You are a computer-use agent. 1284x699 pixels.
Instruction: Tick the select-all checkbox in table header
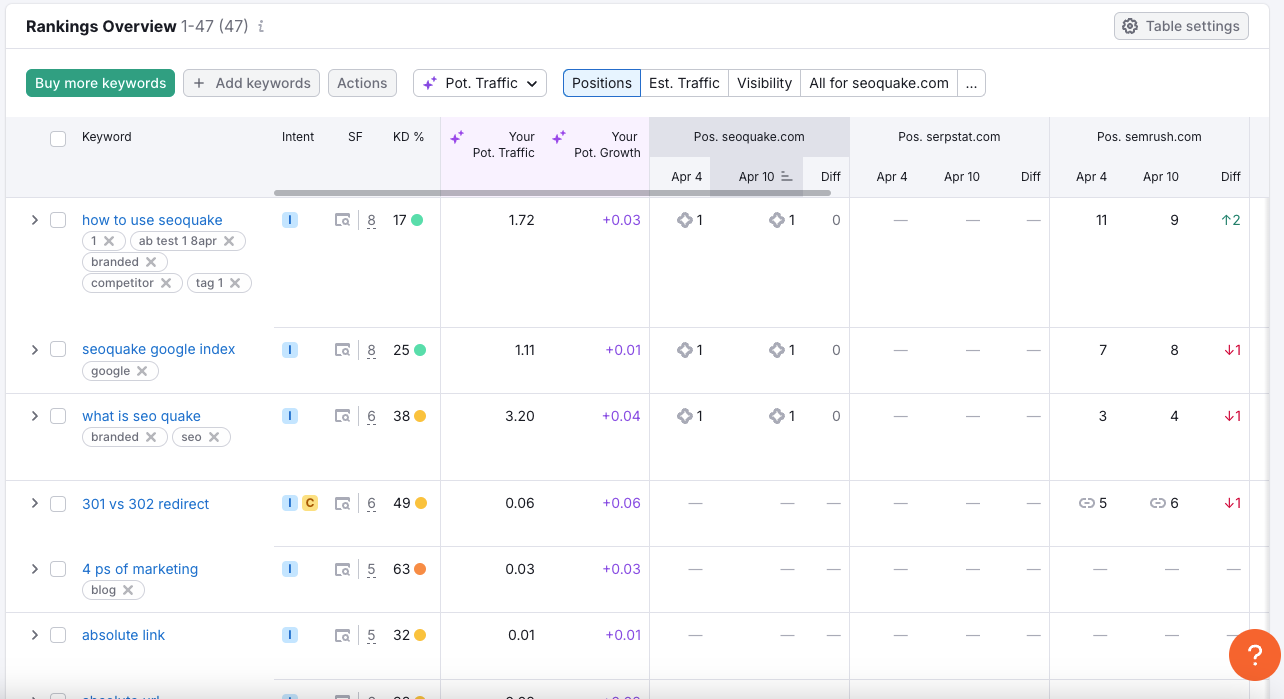pos(58,138)
